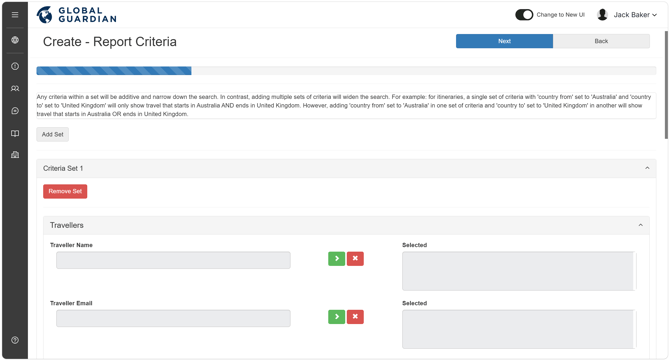Remove Traveller Name with the red X button
Image resolution: width=670 pixels, height=361 pixels.
[355, 258]
